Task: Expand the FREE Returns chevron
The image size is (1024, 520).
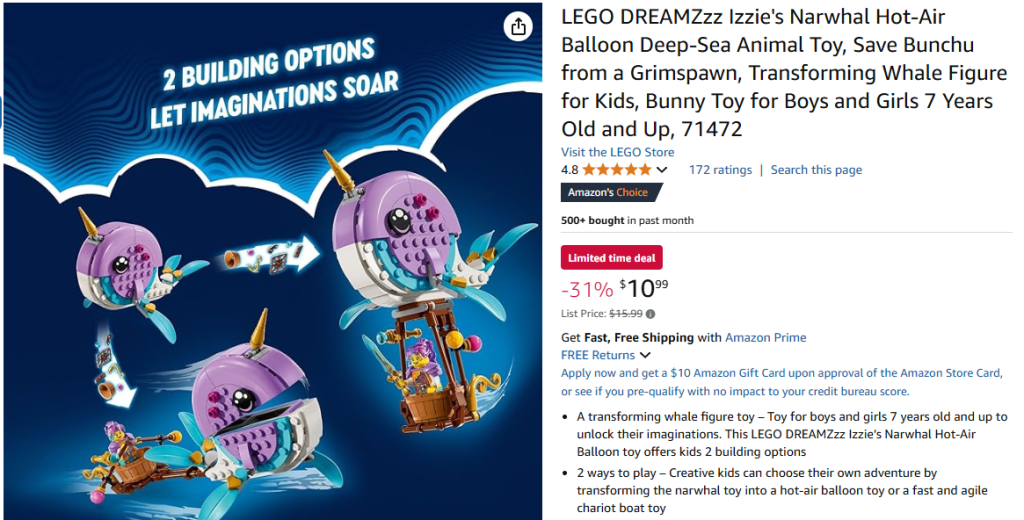Action: [x=645, y=355]
